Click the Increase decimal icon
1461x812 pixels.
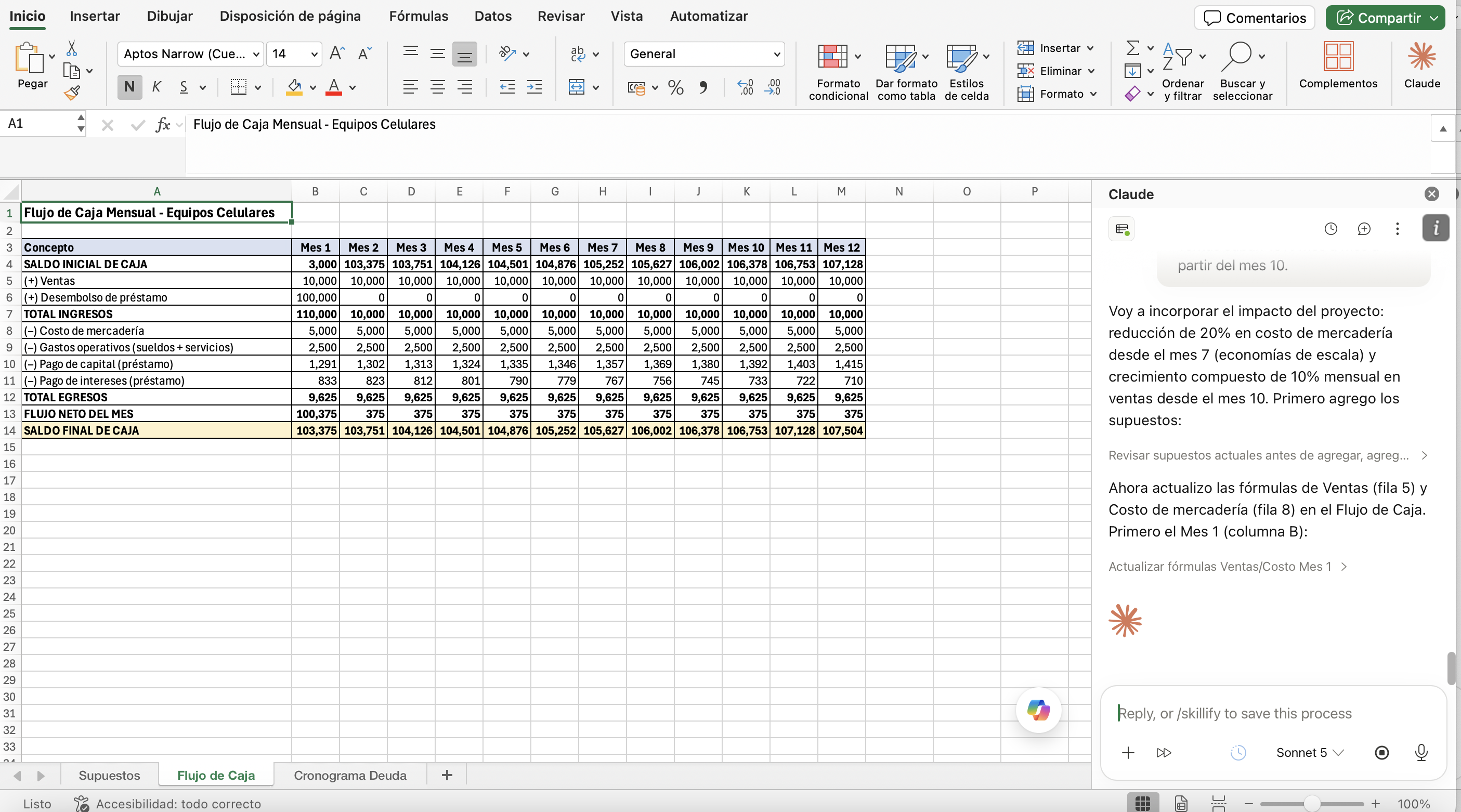pos(745,87)
